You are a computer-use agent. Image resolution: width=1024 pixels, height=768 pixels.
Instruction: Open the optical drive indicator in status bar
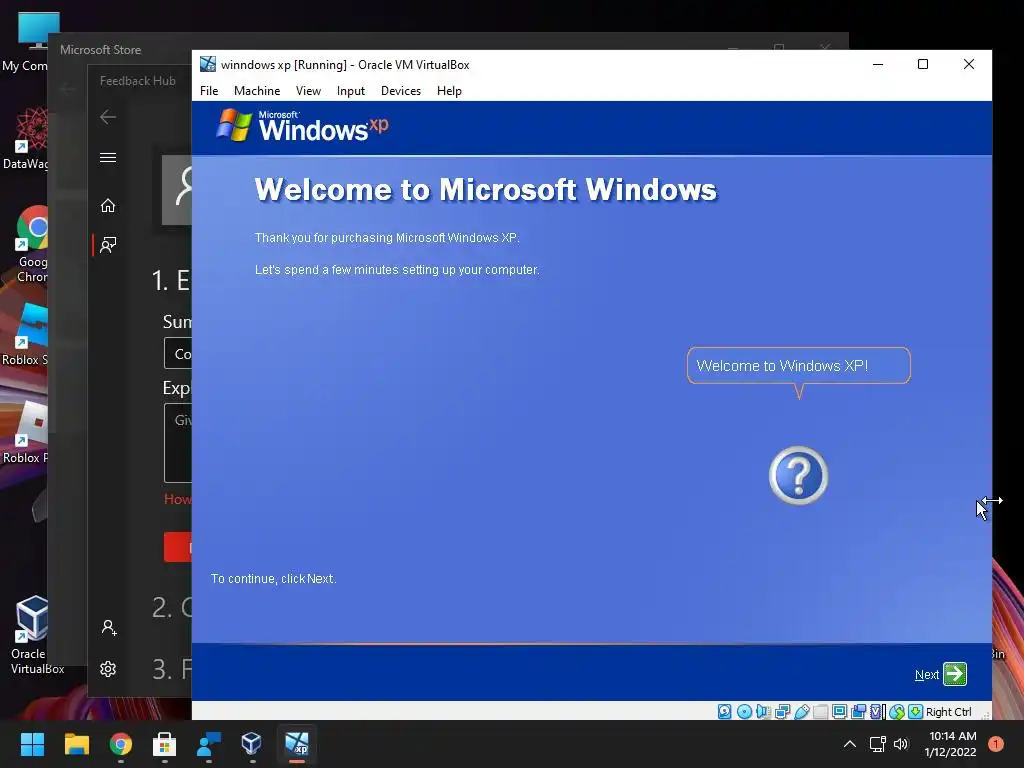pyautogui.click(x=744, y=712)
